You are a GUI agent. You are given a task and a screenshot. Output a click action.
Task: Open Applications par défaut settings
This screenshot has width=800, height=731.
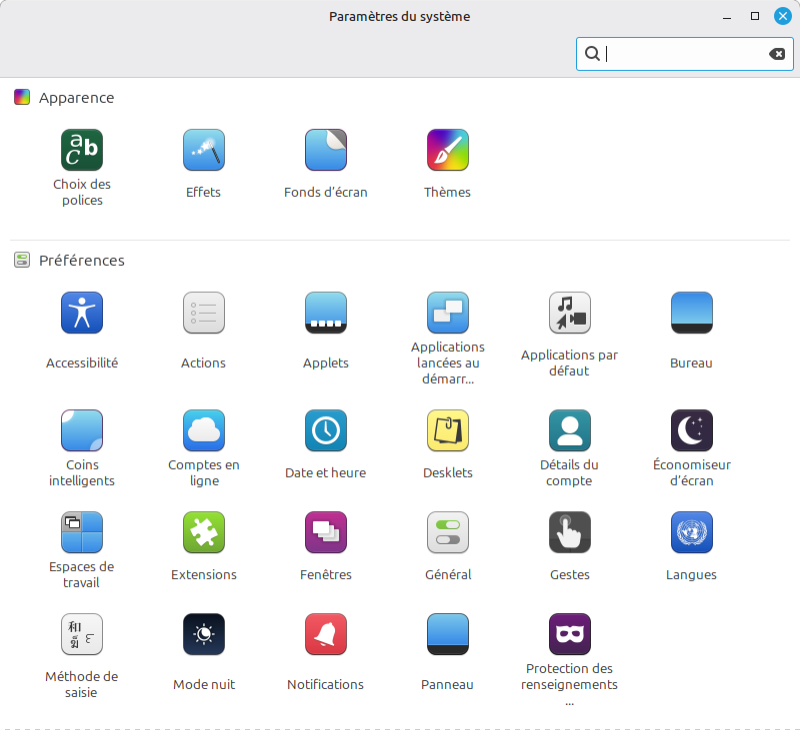[569, 313]
